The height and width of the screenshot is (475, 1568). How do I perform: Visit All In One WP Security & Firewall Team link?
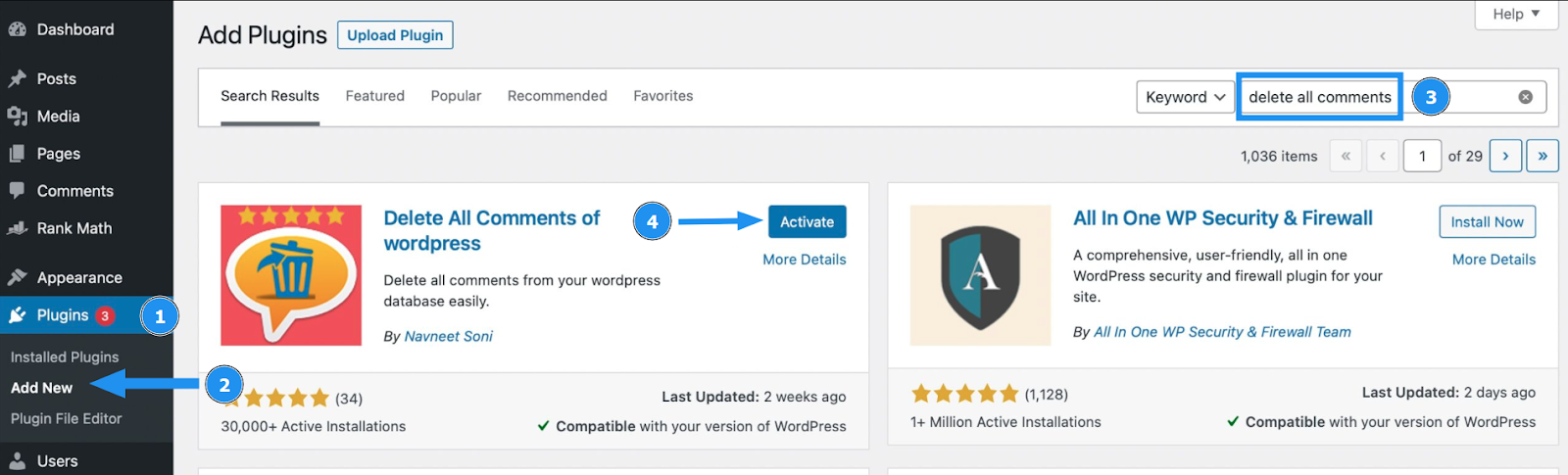coord(1222,332)
